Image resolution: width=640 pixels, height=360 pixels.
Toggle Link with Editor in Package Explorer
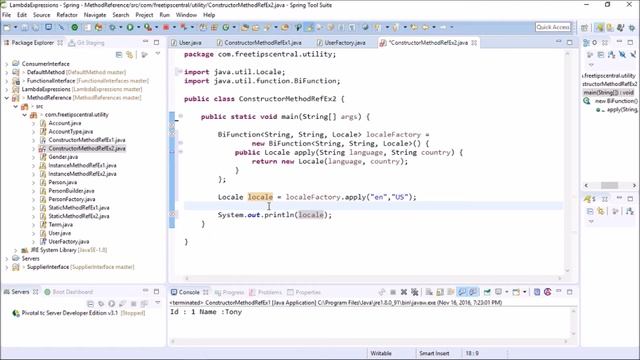pos(130,54)
